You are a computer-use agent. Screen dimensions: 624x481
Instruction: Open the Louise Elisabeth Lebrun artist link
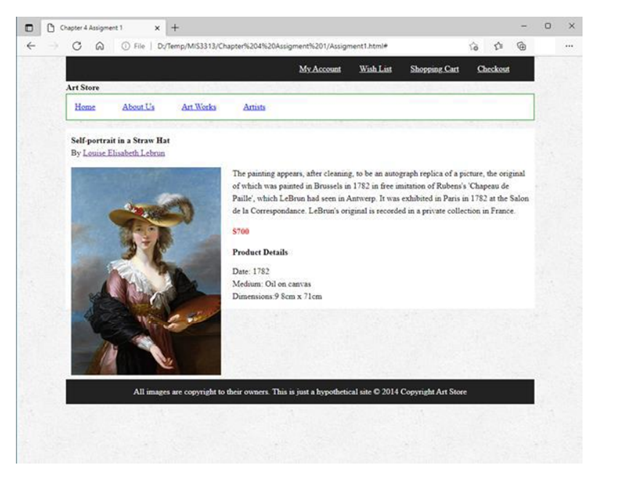pyautogui.click(x=124, y=153)
